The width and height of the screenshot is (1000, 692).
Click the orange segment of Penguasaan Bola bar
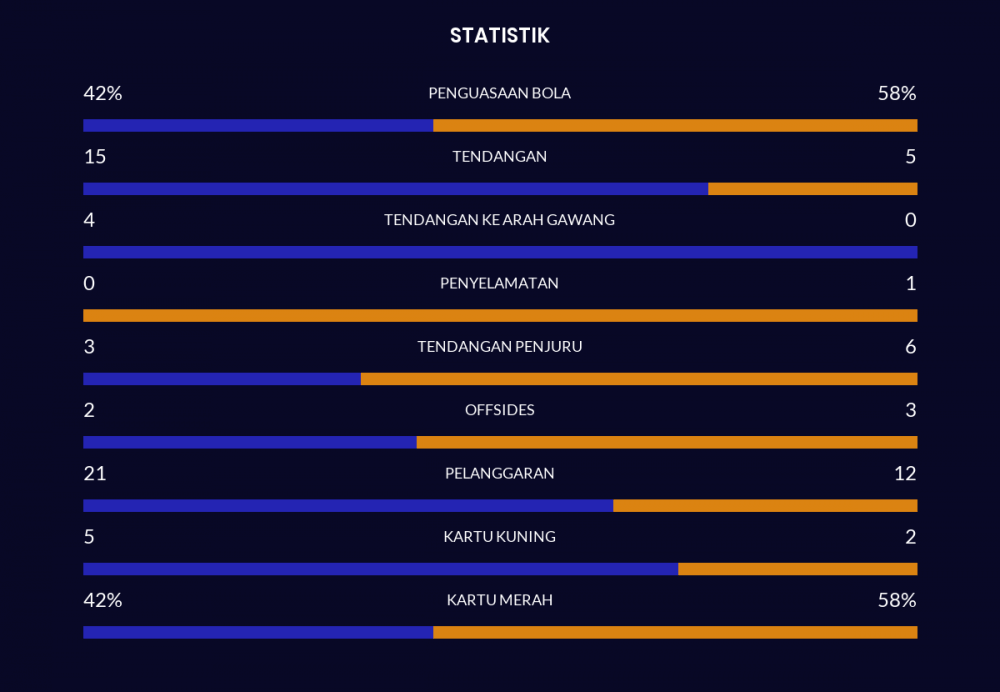(675, 126)
